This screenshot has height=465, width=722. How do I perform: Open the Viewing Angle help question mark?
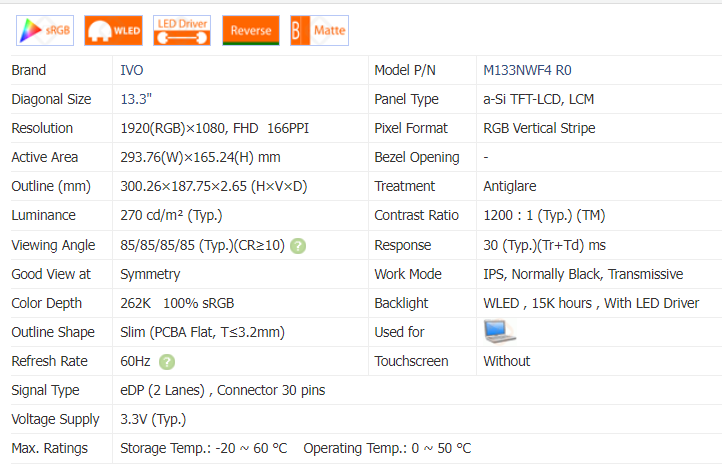[298, 246]
